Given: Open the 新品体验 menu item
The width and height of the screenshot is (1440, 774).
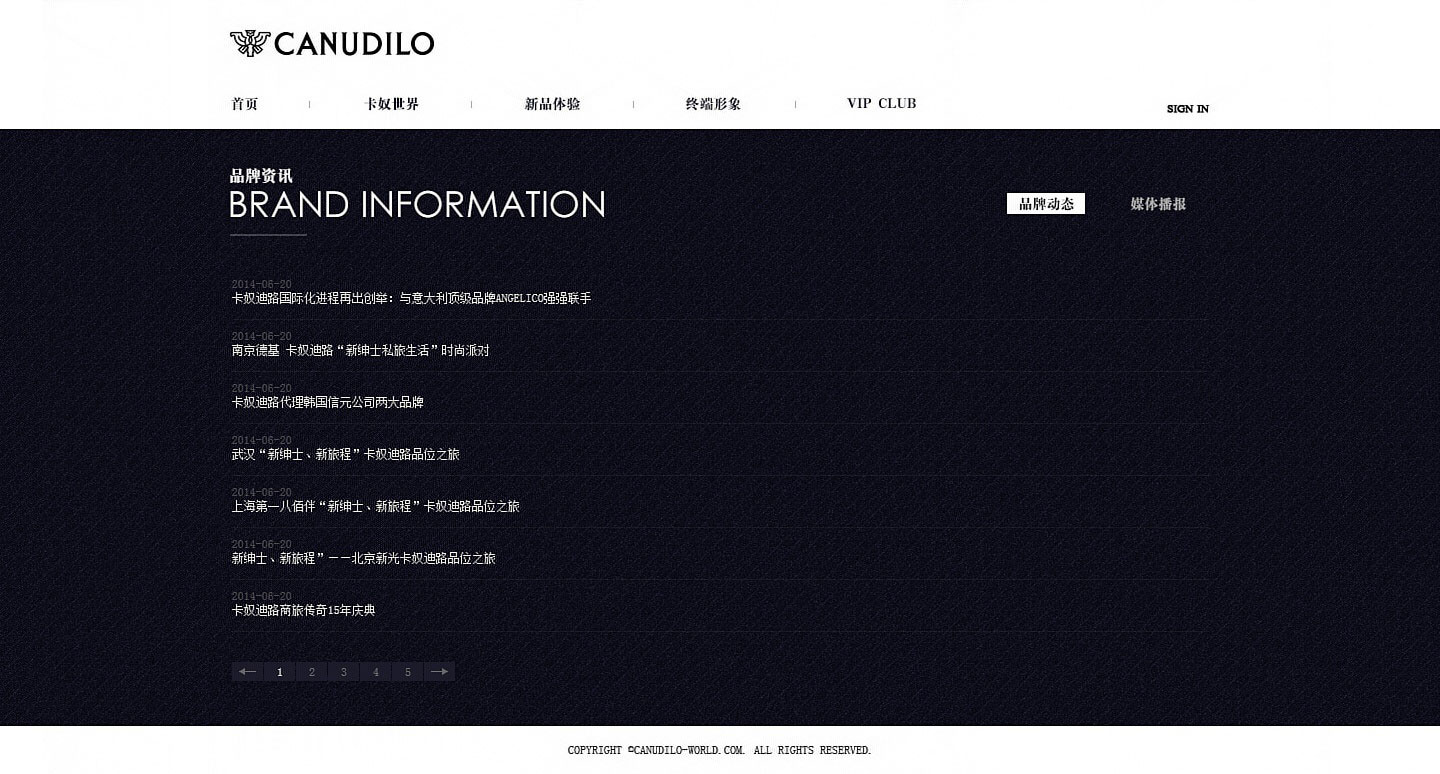Looking at the screenshot, I should click(x=552, y=104).
